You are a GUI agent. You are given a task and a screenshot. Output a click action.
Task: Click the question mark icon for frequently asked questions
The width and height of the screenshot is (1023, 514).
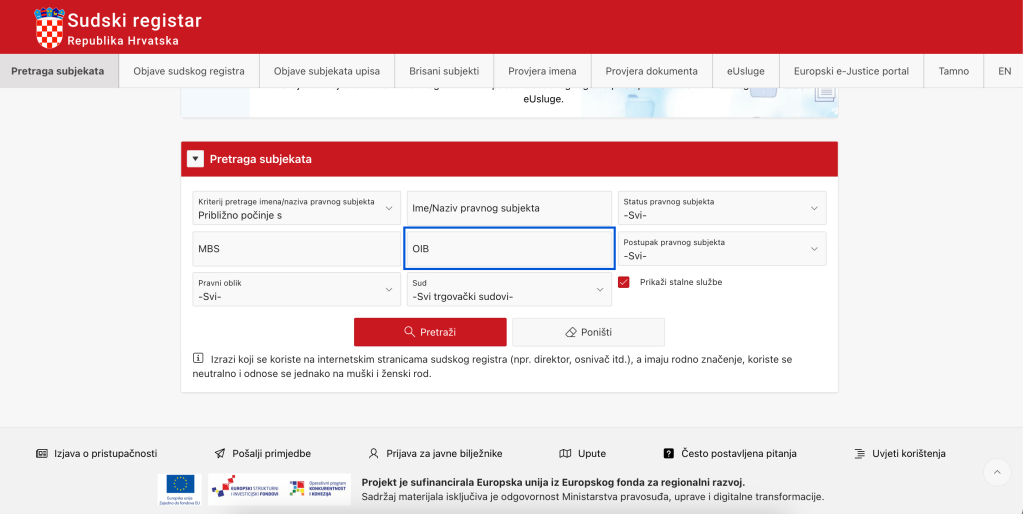[x=669, y=453]
